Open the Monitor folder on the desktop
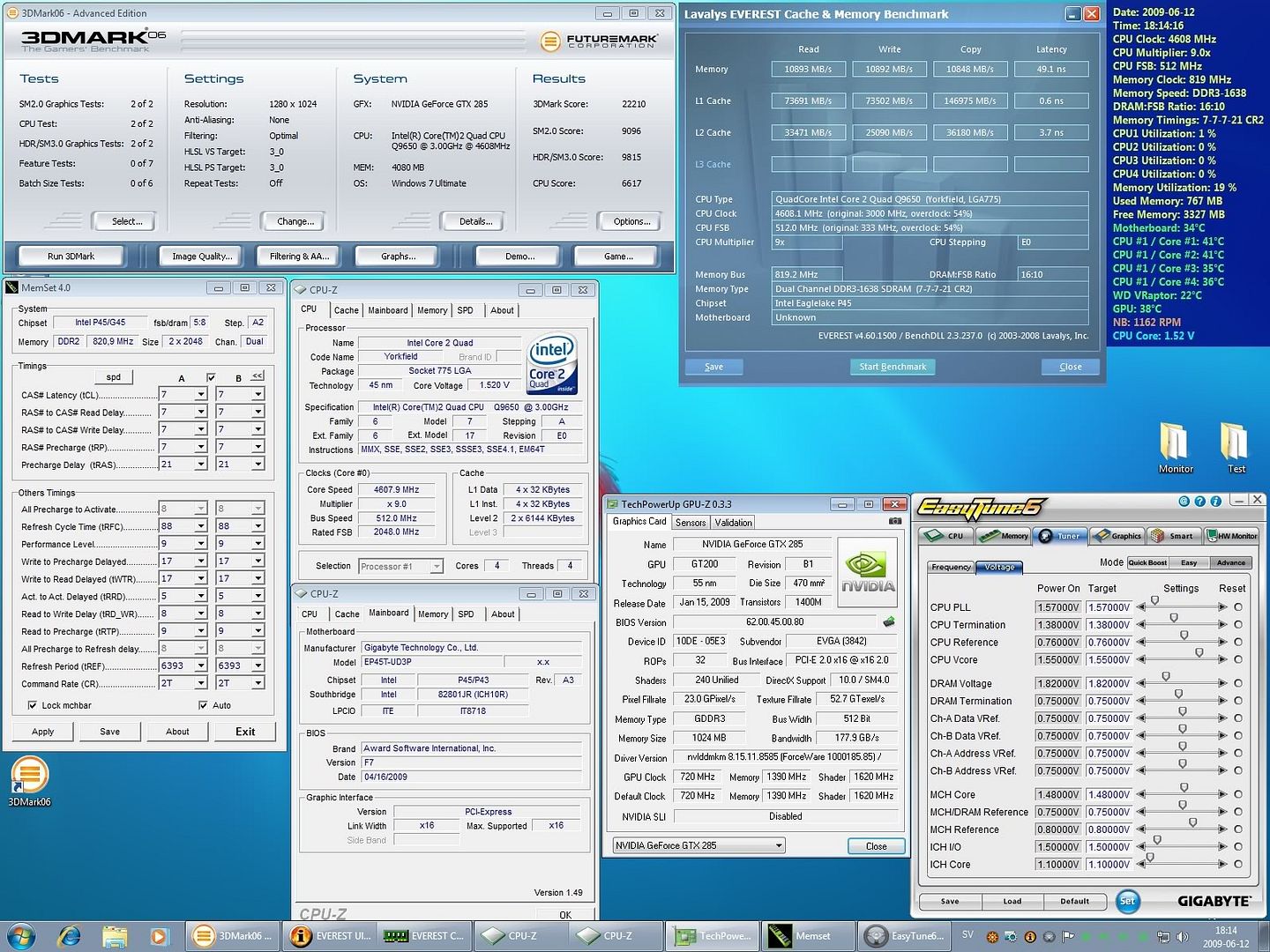Viewport: 1270px width, 952px height. point(1175,447)
